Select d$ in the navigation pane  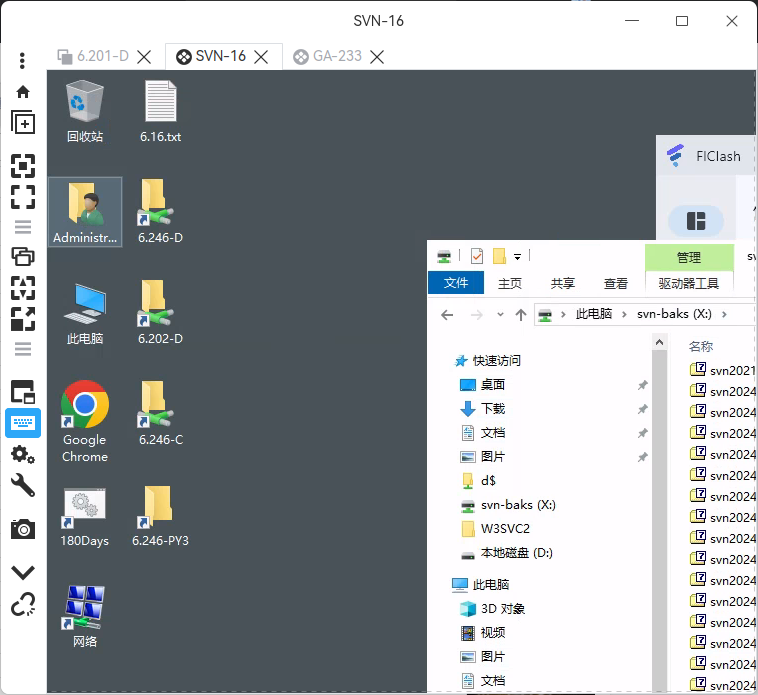(478, 480)
